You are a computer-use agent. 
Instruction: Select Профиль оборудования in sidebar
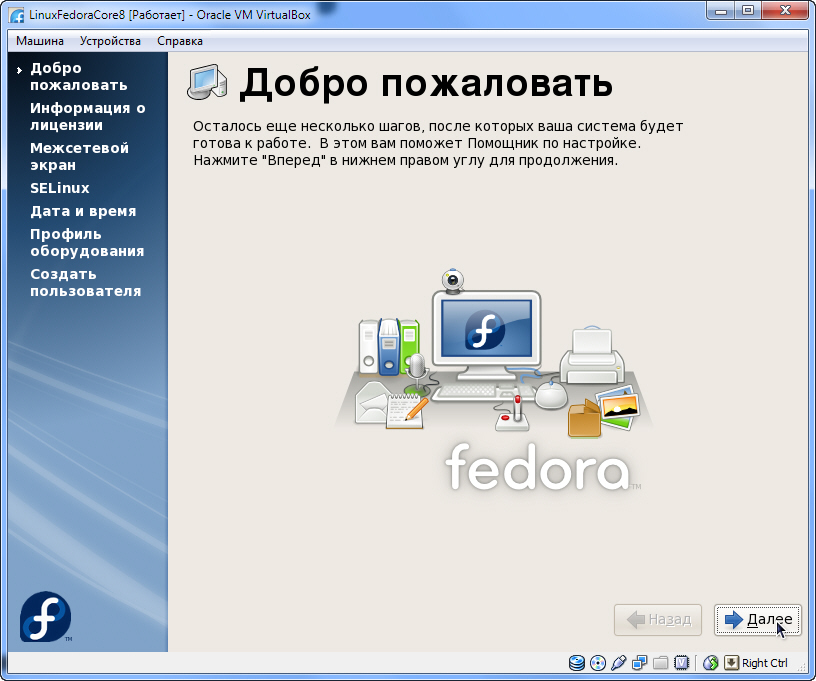click(x=87, y=242)
